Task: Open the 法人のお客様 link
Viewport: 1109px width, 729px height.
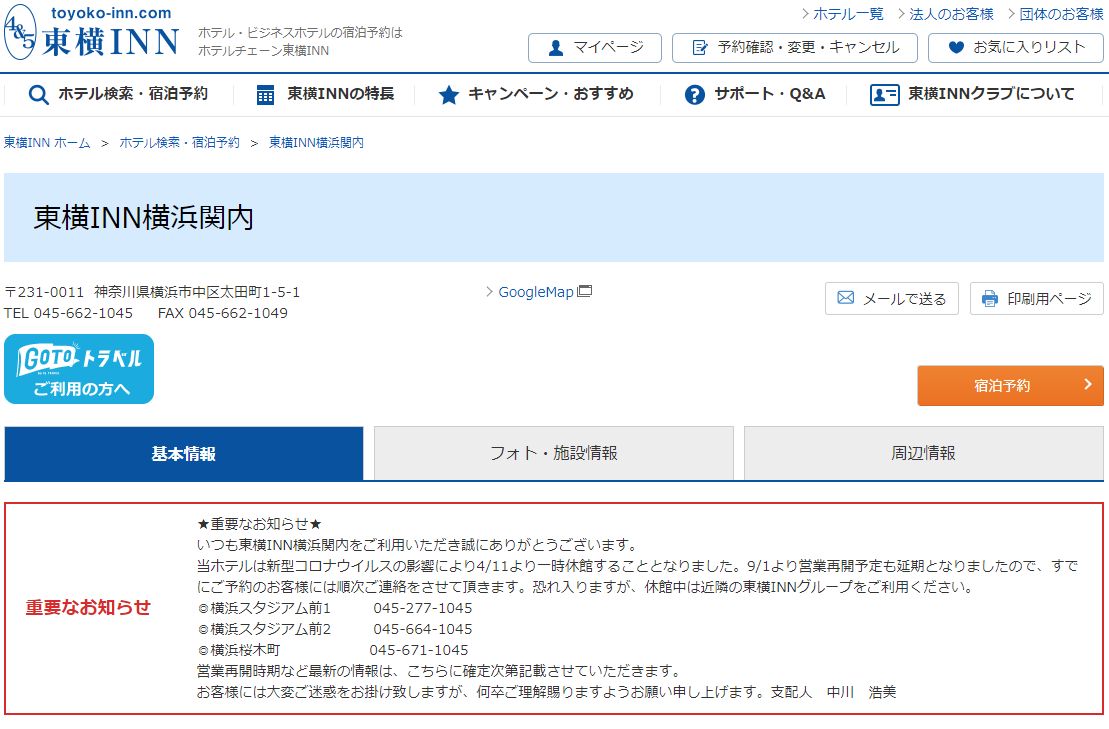Action: 951,14
